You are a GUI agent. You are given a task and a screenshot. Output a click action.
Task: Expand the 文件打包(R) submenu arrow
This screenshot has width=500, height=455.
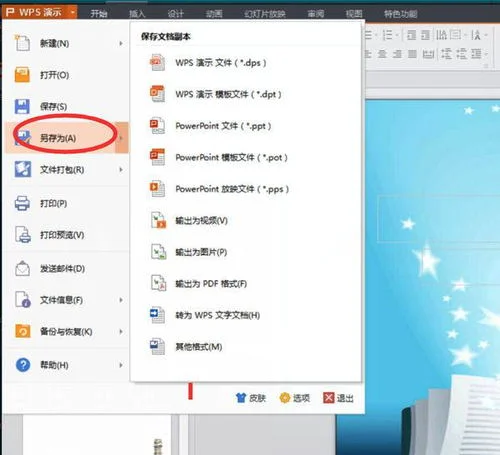tap(121, 170)
